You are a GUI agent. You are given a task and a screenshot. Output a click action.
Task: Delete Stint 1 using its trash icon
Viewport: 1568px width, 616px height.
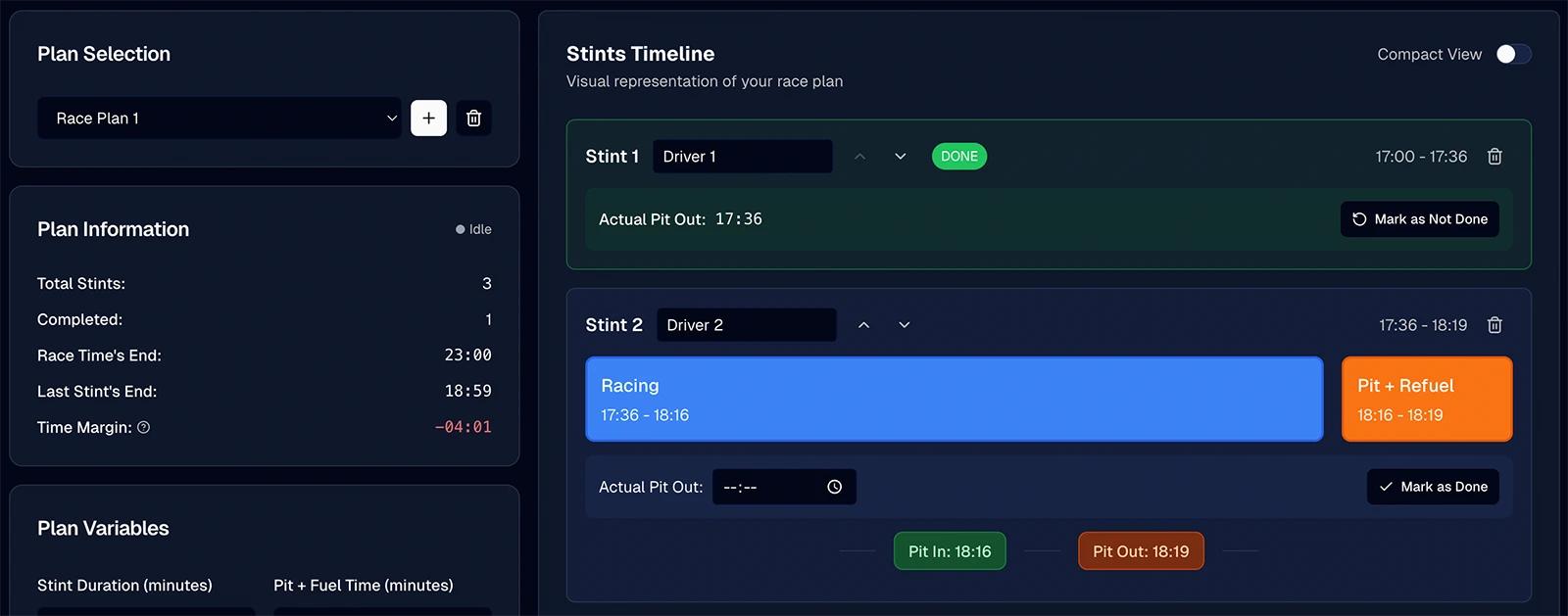(x=1494, y=157)
